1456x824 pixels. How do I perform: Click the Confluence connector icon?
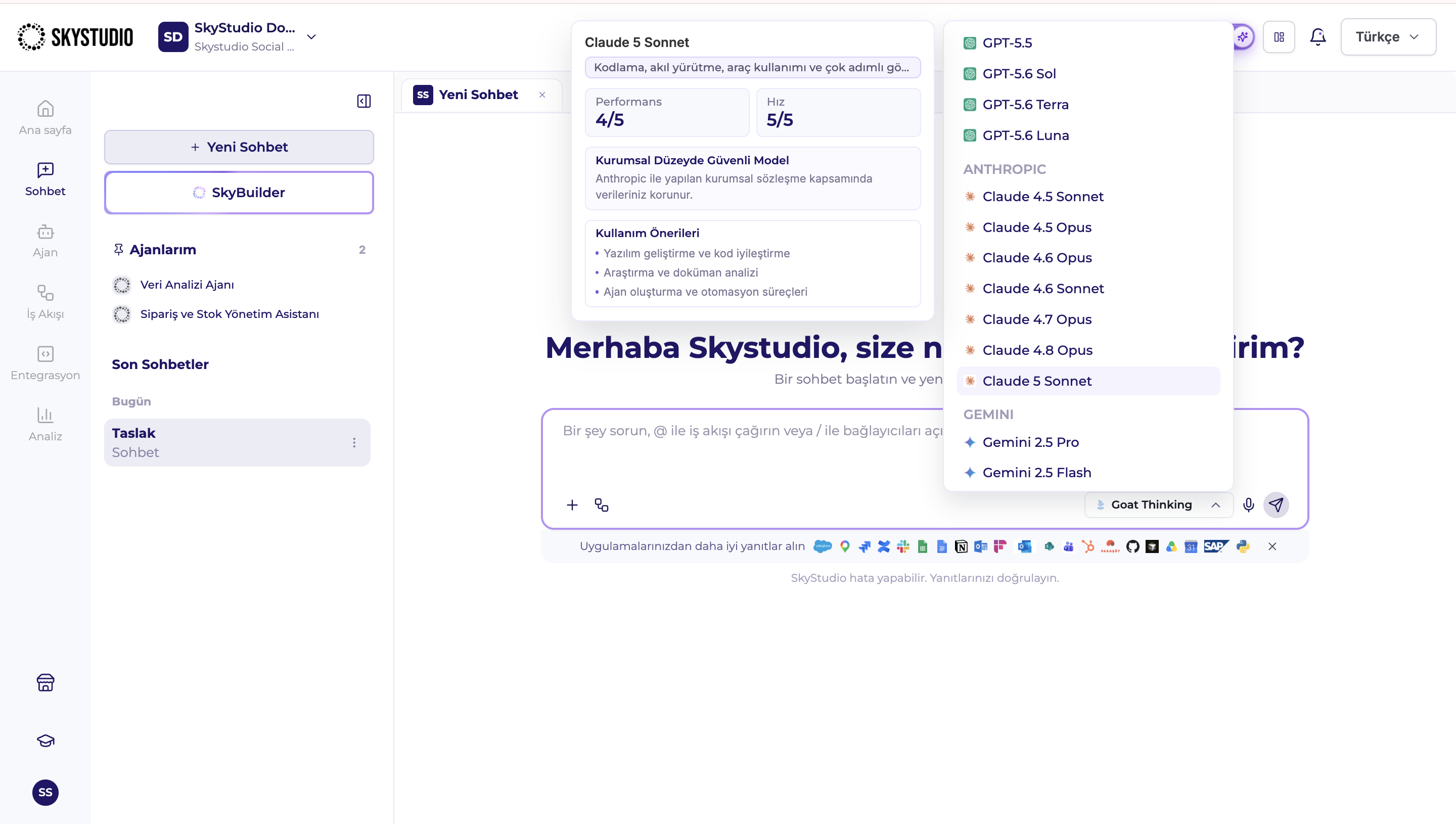click(x=884, y=546)
